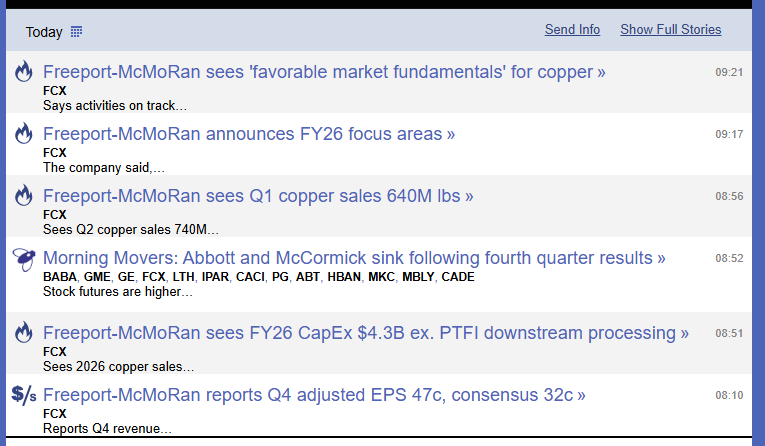This screenshot has height=446, width=765.
Task: Click flame icon beside Q1 copper sales story
Action: click(24, 196)
